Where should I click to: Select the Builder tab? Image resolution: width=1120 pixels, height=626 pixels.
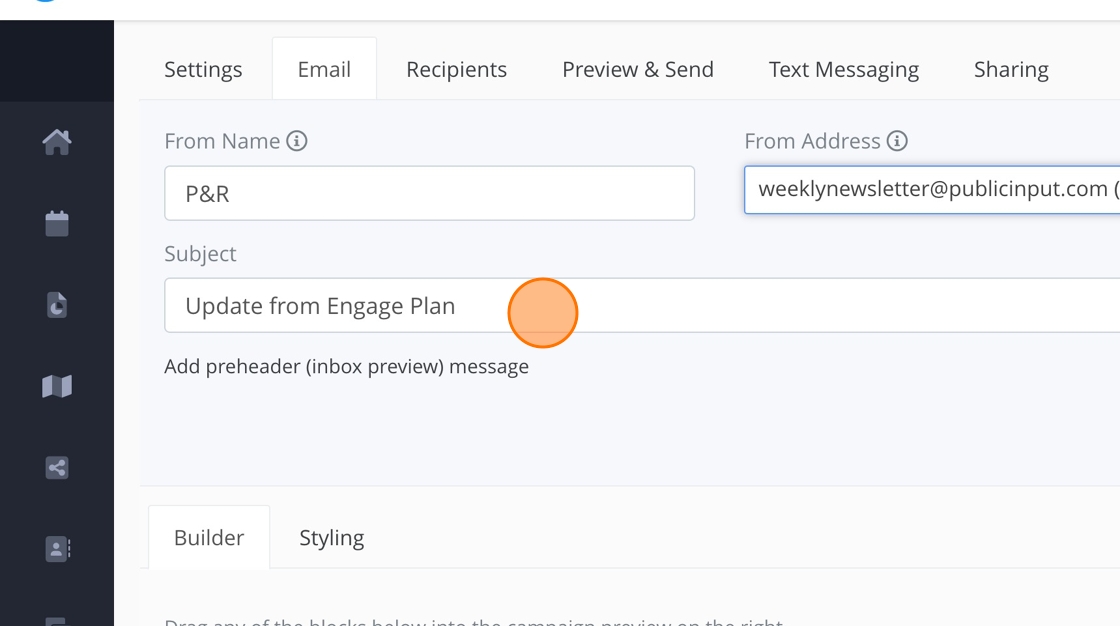(209, 537)
